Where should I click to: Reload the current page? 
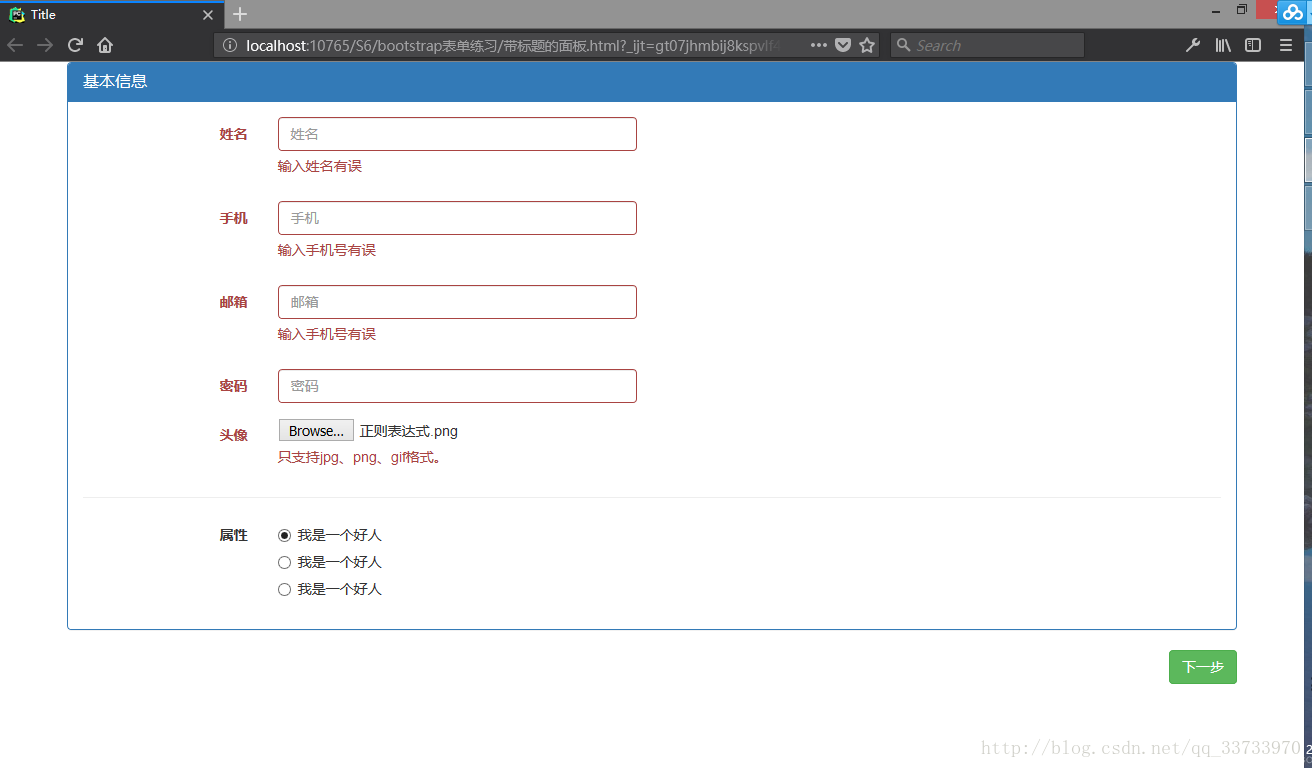point(75,45)
